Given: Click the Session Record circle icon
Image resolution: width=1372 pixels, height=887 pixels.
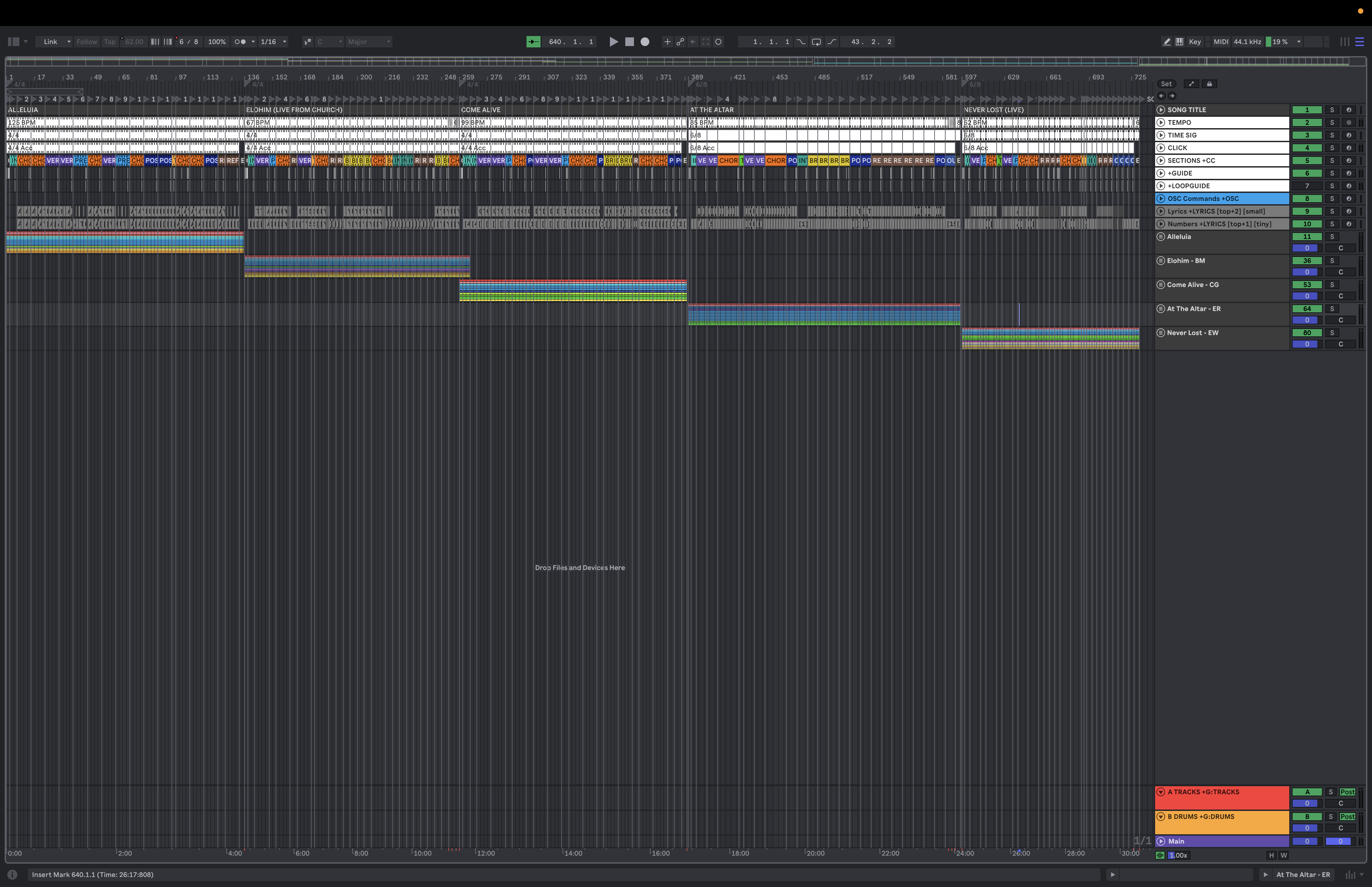Looking at the screenshot, I should [x=718, y=41].
